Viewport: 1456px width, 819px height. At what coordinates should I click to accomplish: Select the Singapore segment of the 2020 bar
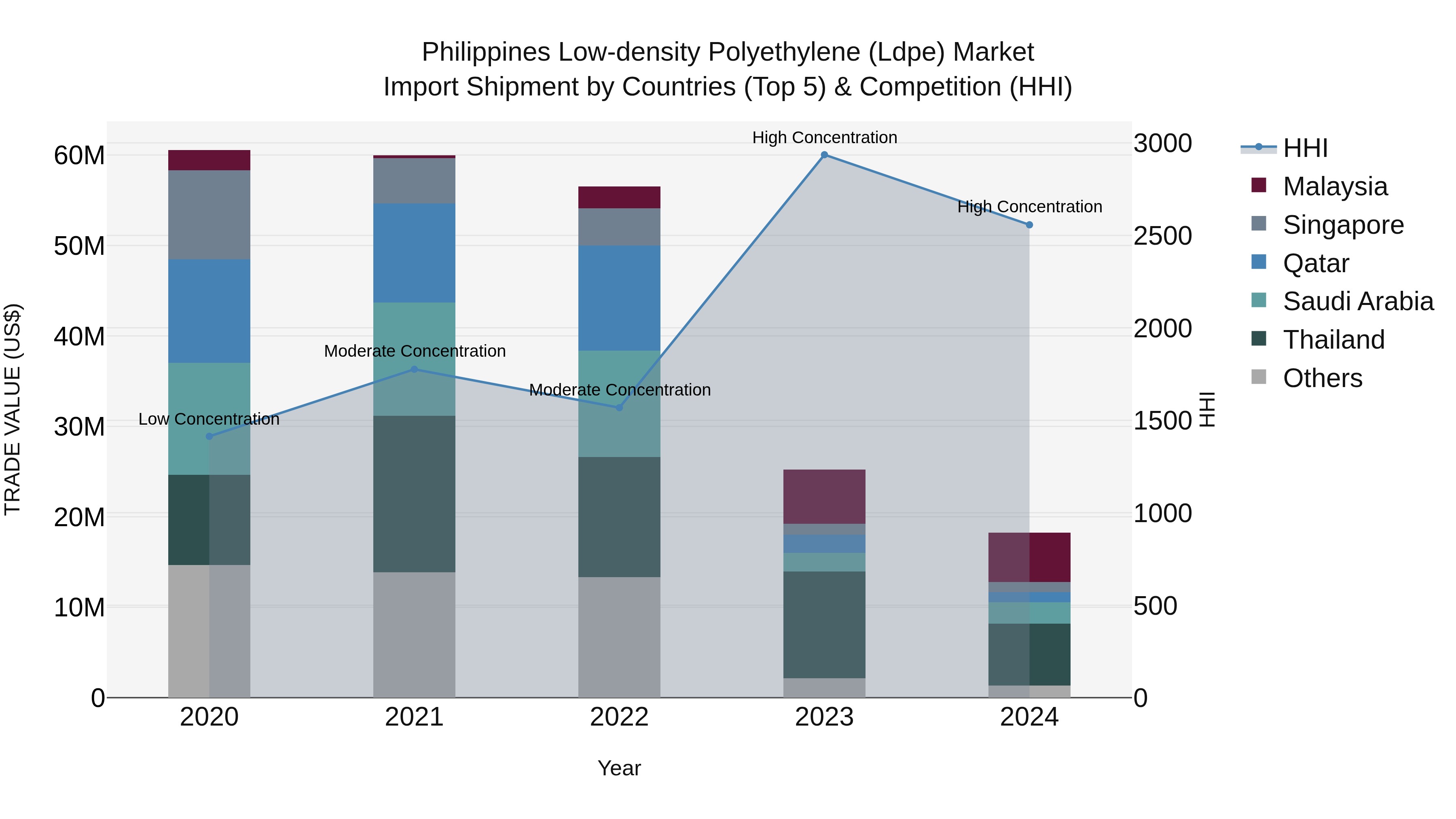pyautogui.click(x=209, y=215)
